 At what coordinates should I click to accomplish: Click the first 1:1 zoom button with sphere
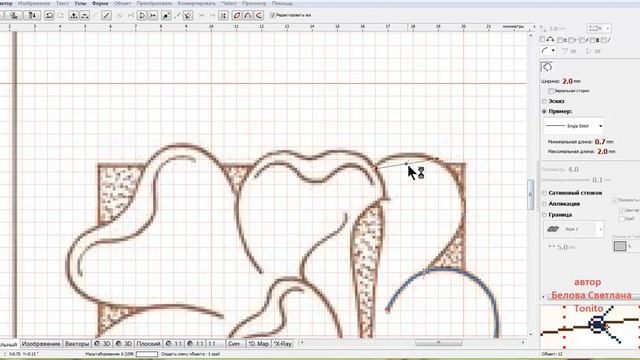(x=174, y=344)
